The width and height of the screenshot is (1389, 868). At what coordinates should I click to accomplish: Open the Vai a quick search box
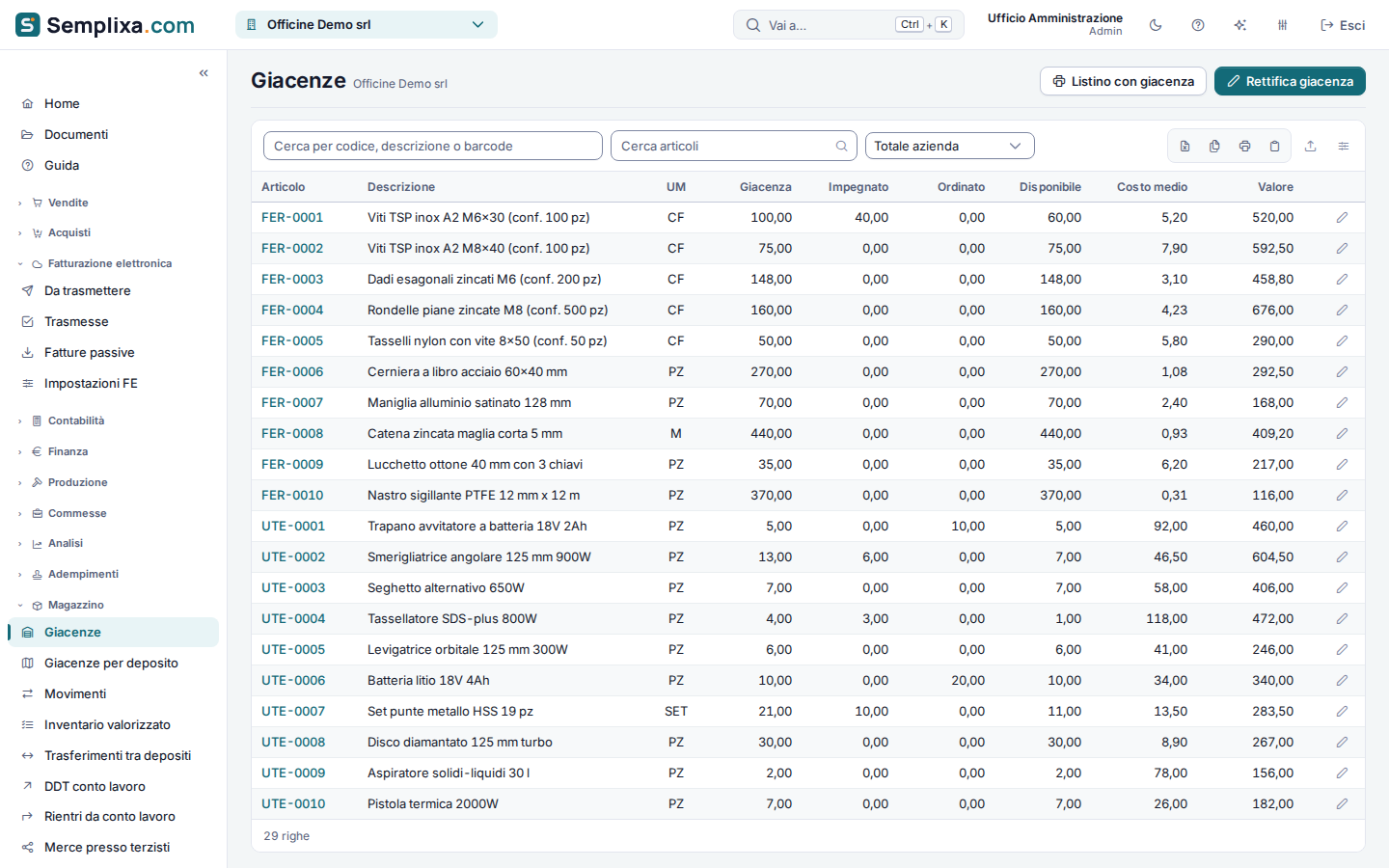[x=849, y=25]
